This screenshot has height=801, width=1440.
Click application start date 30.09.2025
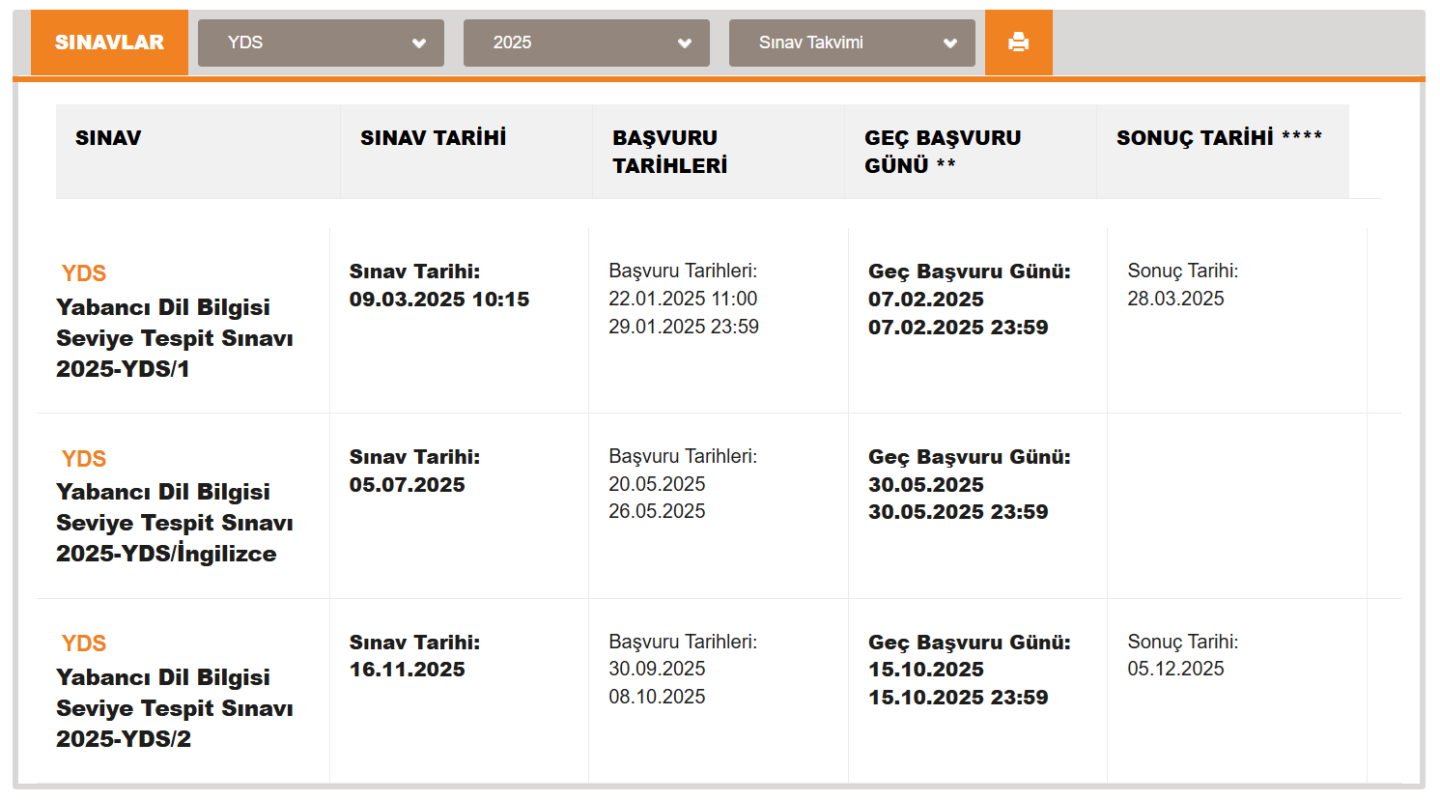point(657,669)
